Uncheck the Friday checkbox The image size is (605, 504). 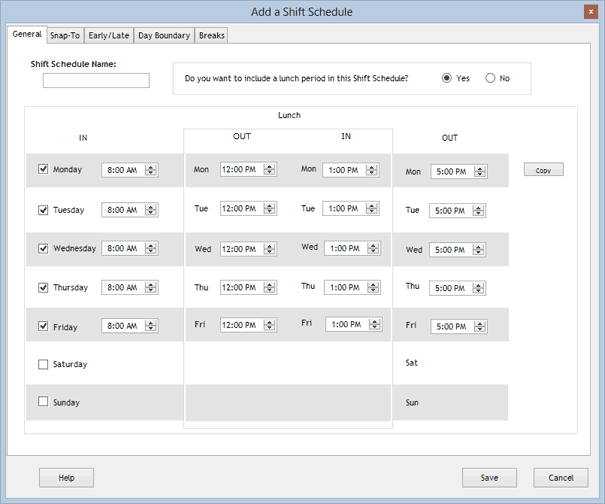click(43, 326)
